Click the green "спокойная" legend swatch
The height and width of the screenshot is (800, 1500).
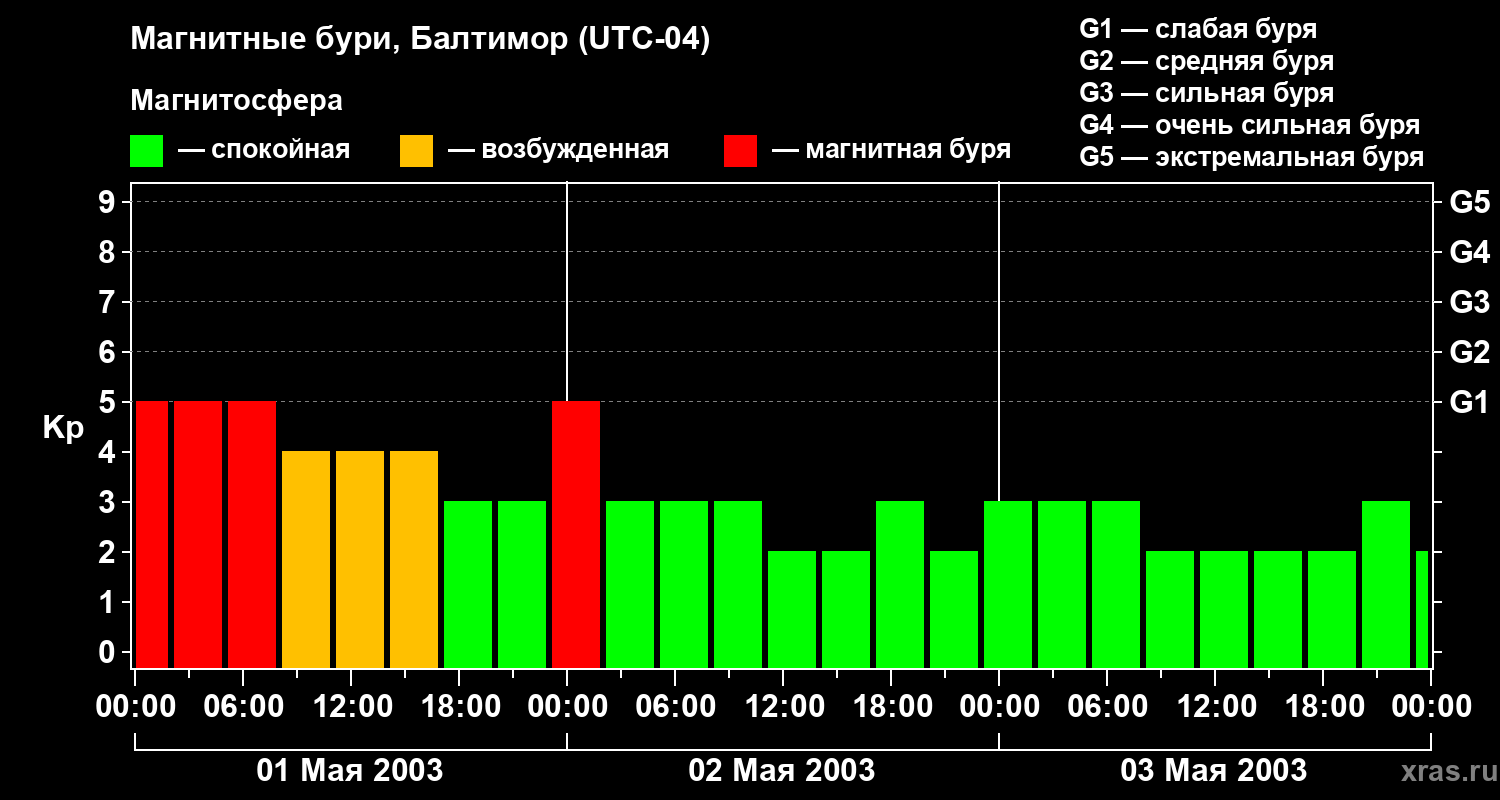click(x=147, y=150)
